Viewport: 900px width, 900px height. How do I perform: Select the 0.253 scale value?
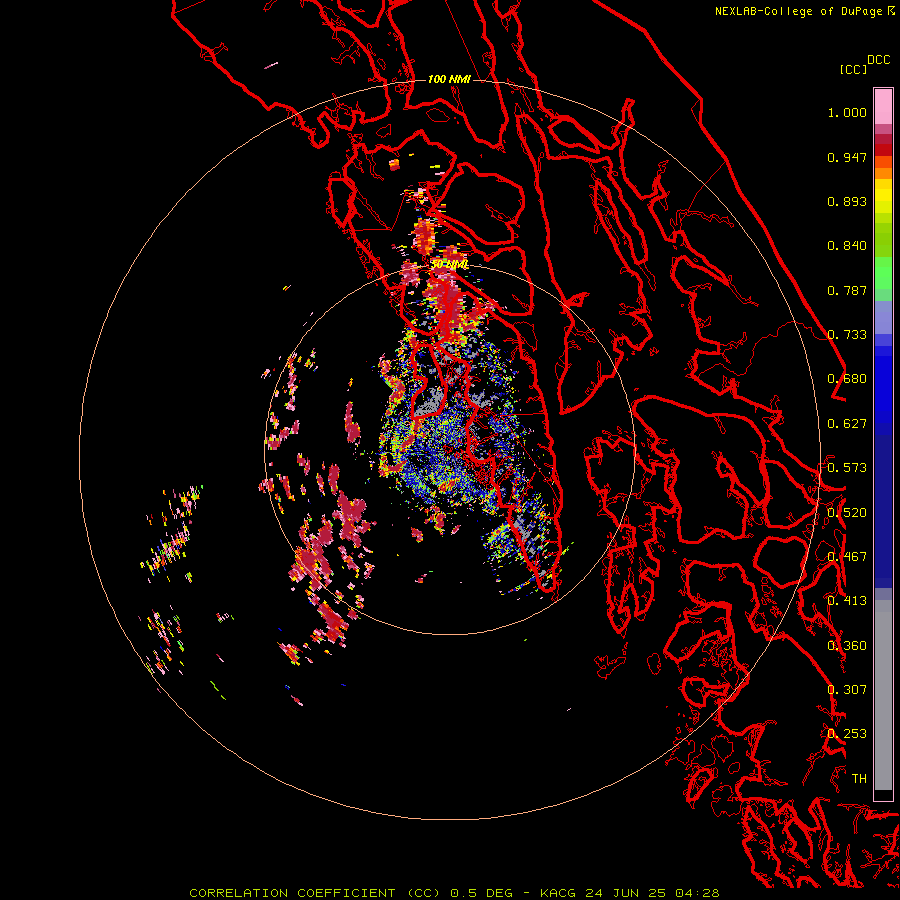(x=847, y=734)
